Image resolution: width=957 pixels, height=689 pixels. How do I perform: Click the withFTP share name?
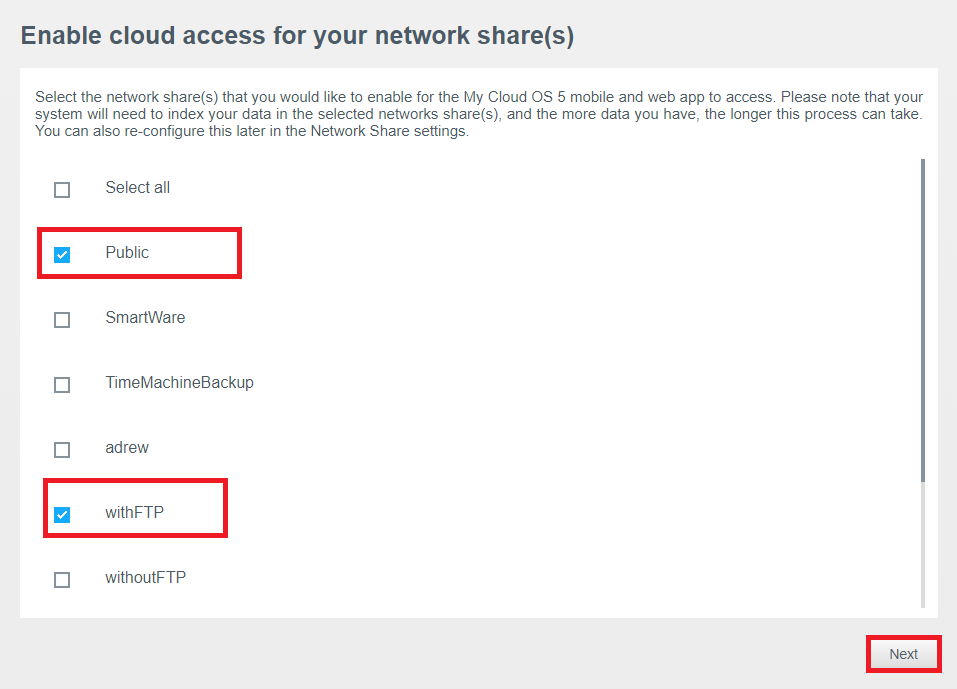pos(134,513)
